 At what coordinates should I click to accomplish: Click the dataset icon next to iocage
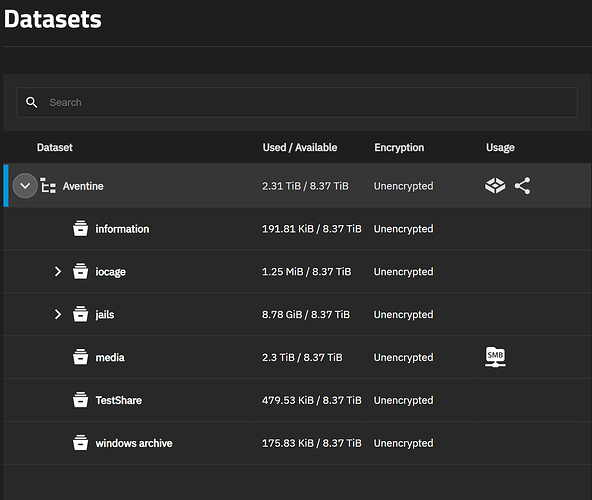80,271
